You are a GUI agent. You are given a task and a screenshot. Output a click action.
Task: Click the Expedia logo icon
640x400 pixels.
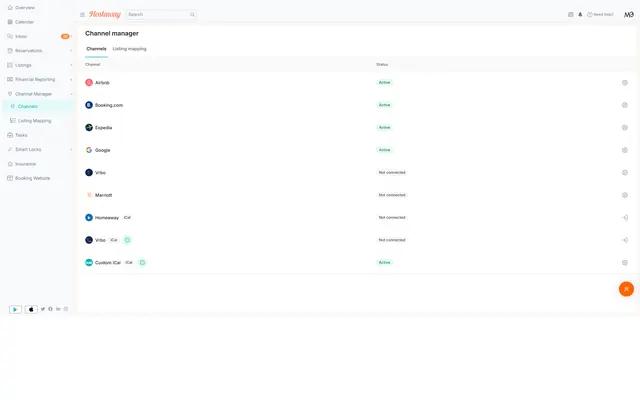coord(89,127)
